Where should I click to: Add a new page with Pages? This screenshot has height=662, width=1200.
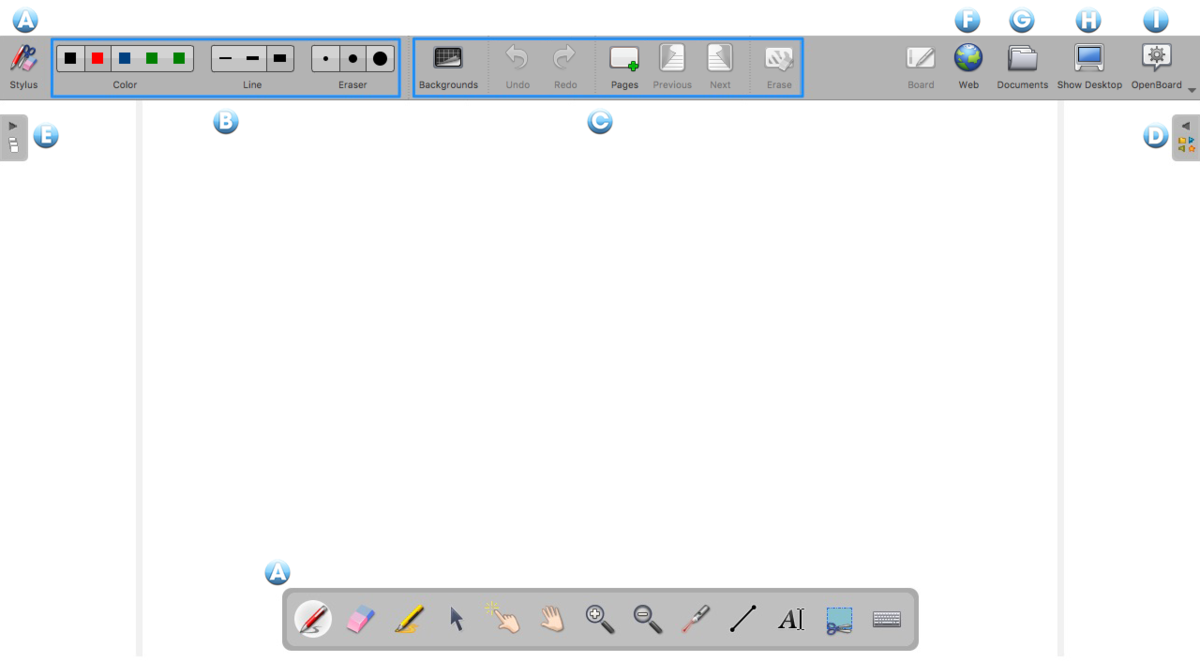tap(624, 66)
